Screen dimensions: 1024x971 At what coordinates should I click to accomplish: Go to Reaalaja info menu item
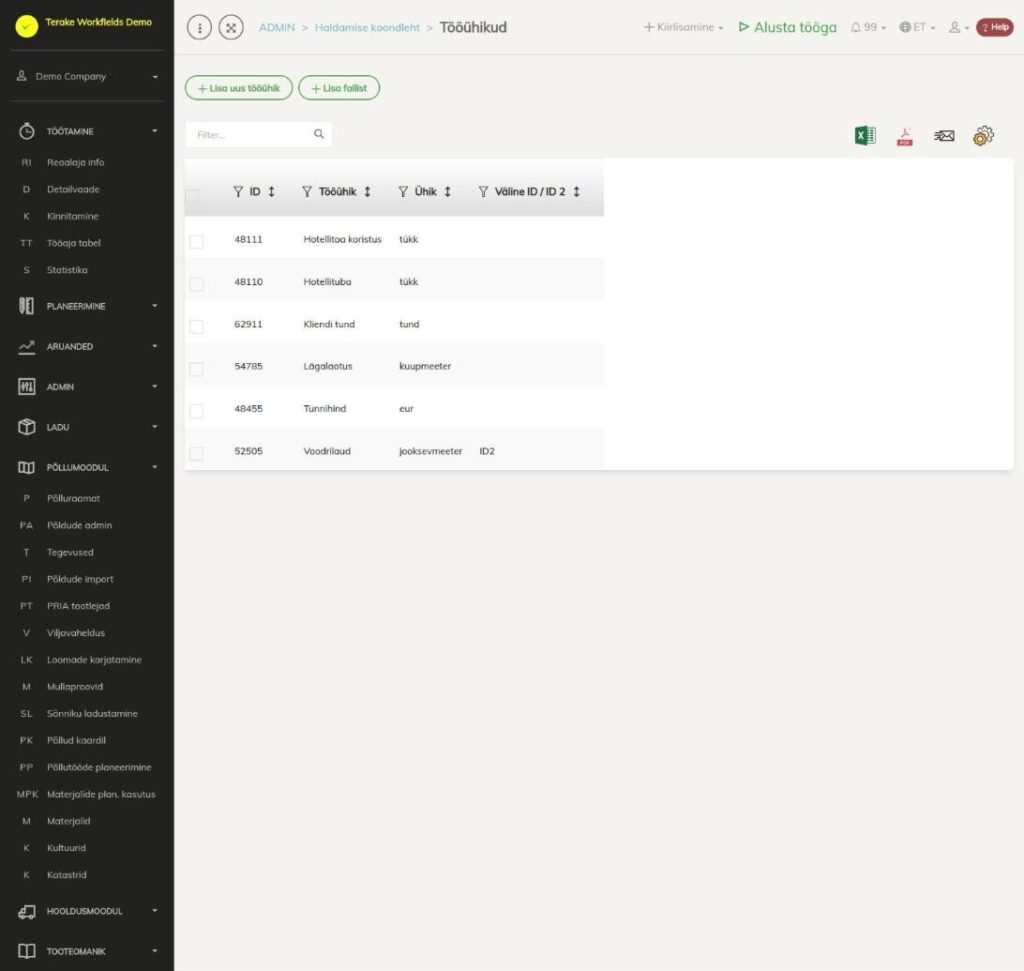pyautogui.click(x=75, y=162)
